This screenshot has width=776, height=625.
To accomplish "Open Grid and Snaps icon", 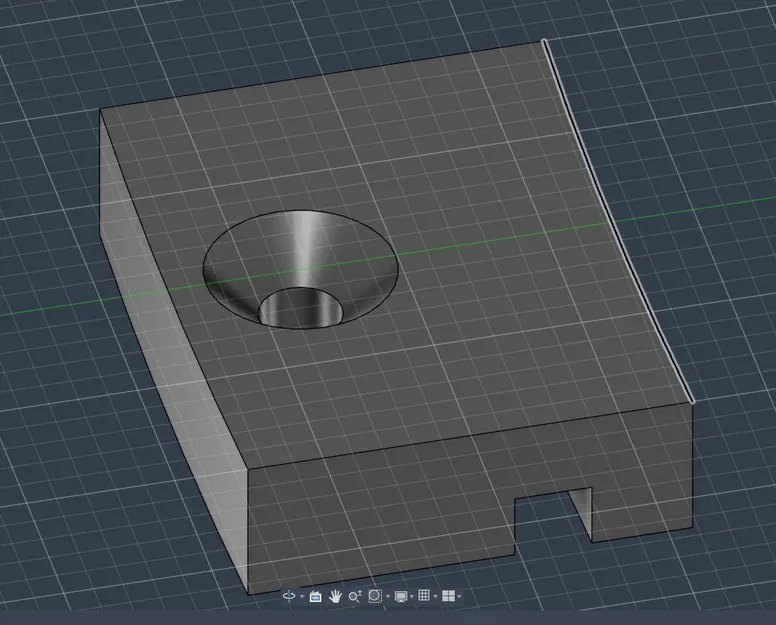I will pos(424,595).
